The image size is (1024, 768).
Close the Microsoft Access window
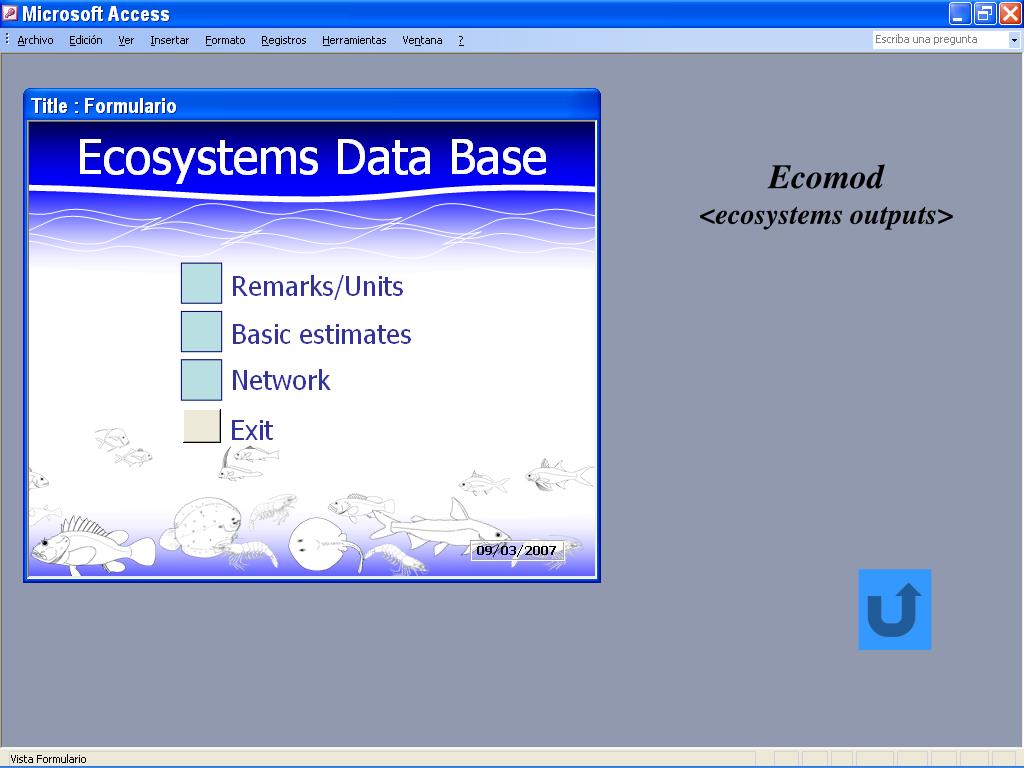point(1010,14)
